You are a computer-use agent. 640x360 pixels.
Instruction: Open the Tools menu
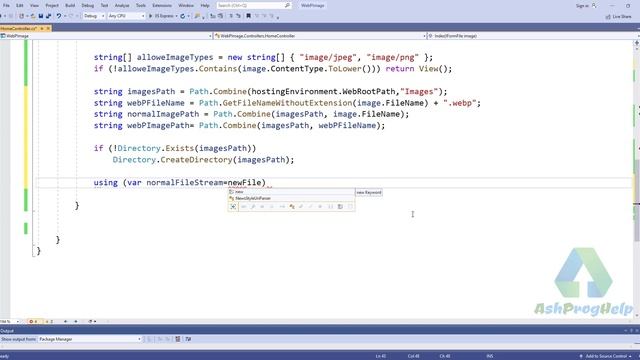[x=141, y=5]
